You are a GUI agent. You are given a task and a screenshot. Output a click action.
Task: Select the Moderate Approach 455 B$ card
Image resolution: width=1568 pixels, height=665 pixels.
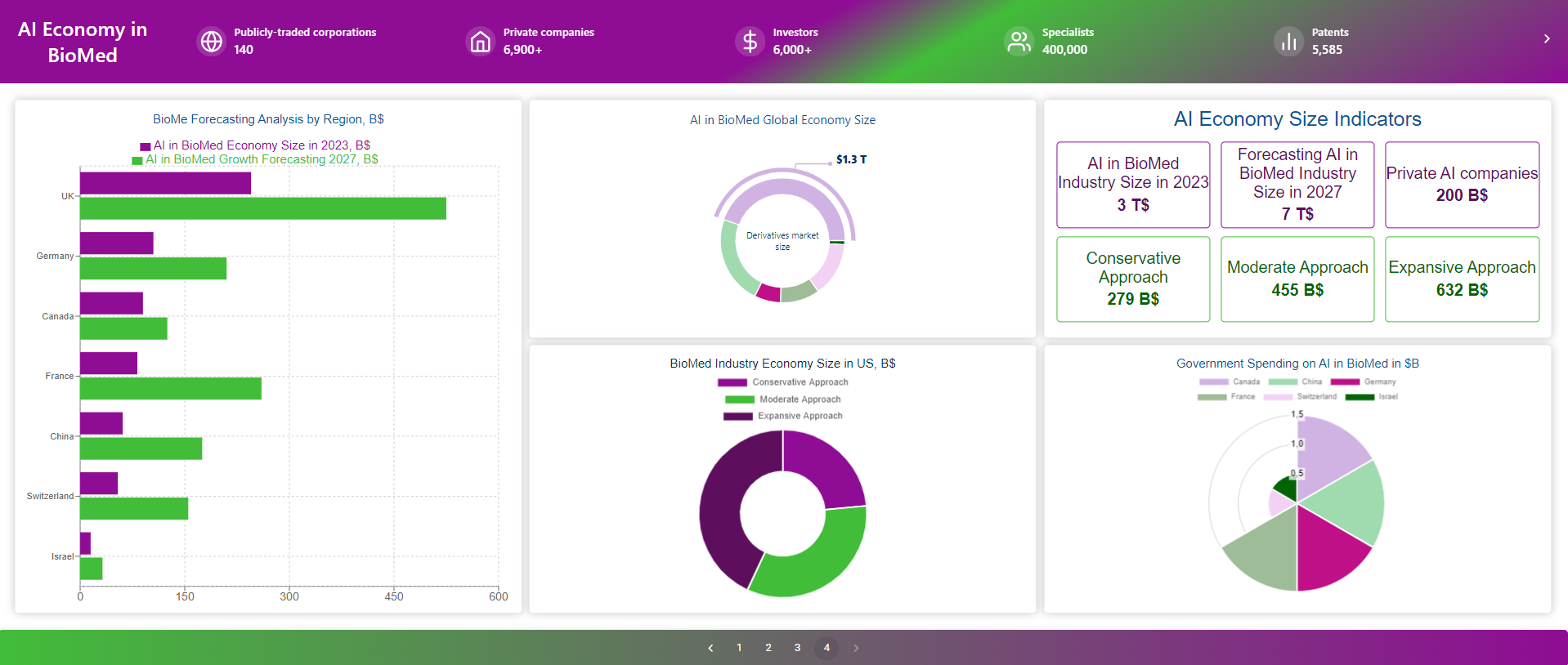1297,279
